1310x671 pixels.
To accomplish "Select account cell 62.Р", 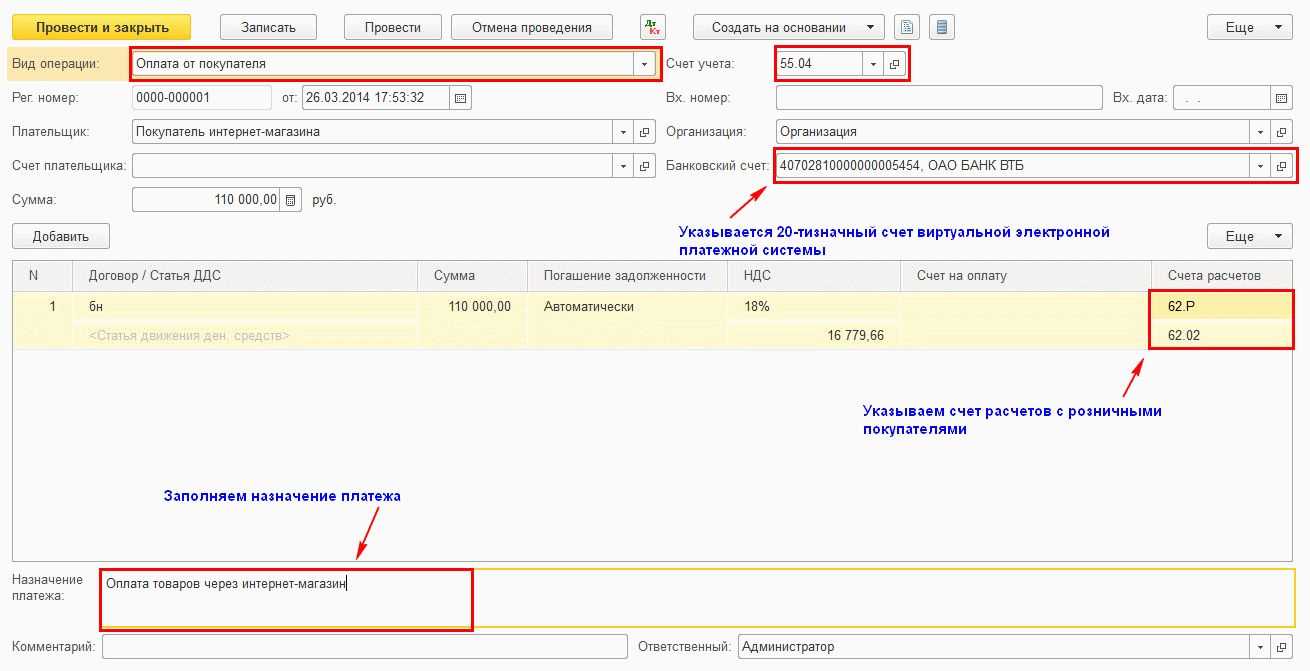I will pos(1223,306).
